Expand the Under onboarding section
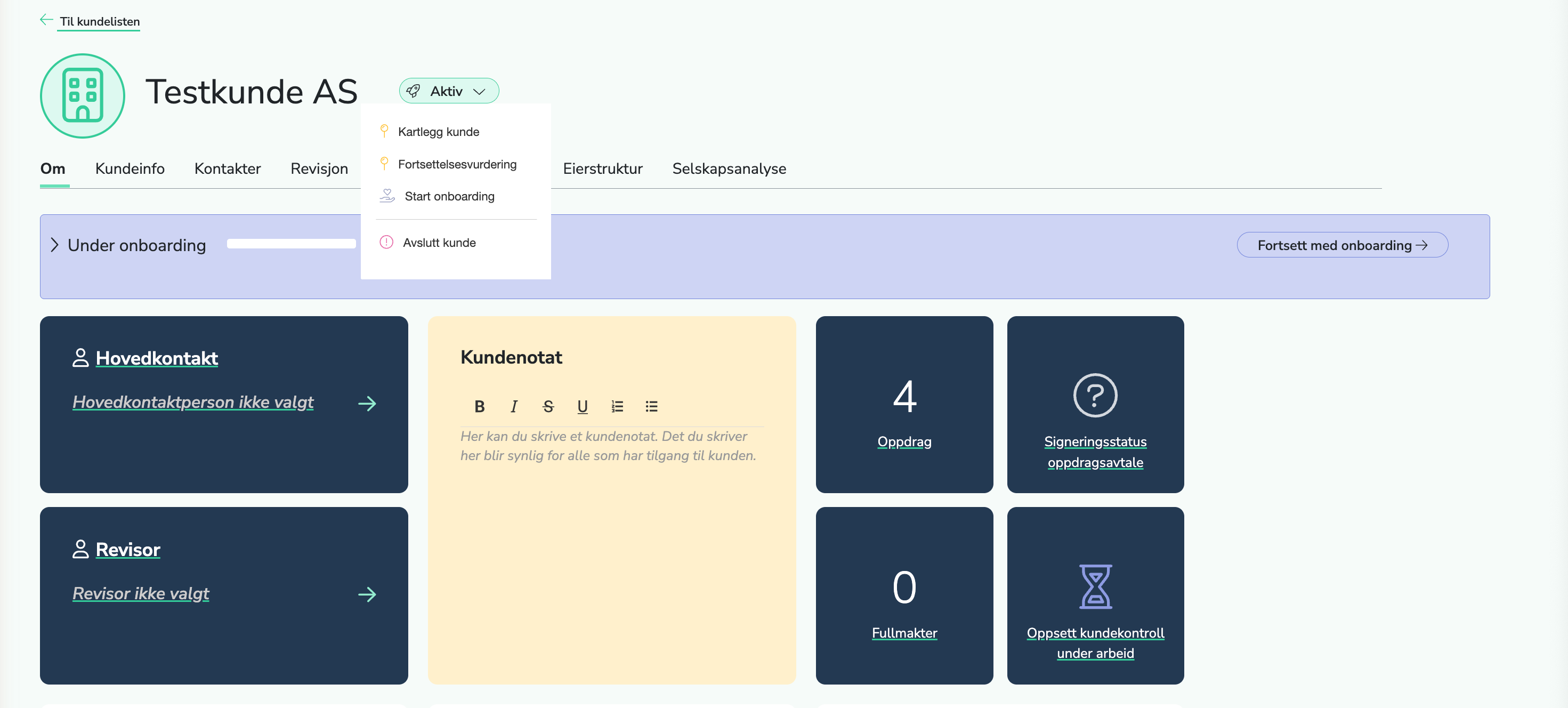The width and height of the screenshot is (1568, 708). [x=55, y=245]
